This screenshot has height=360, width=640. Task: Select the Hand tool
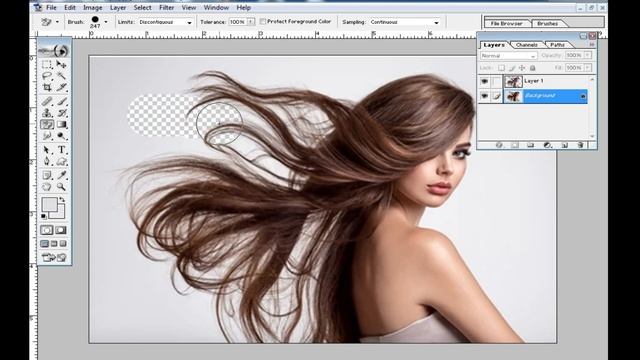pyautogui.click(x=47, y=187)
